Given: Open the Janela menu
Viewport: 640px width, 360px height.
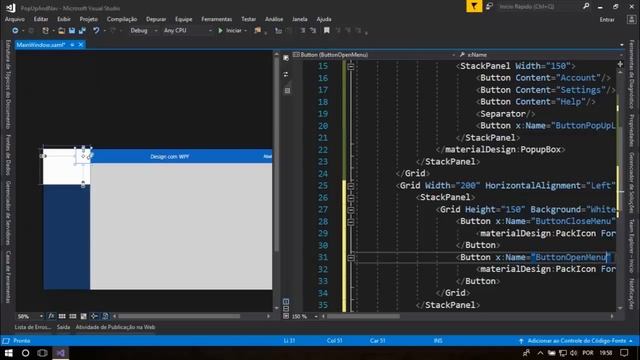Looking at the screenshot, I should tap(300, 19).
